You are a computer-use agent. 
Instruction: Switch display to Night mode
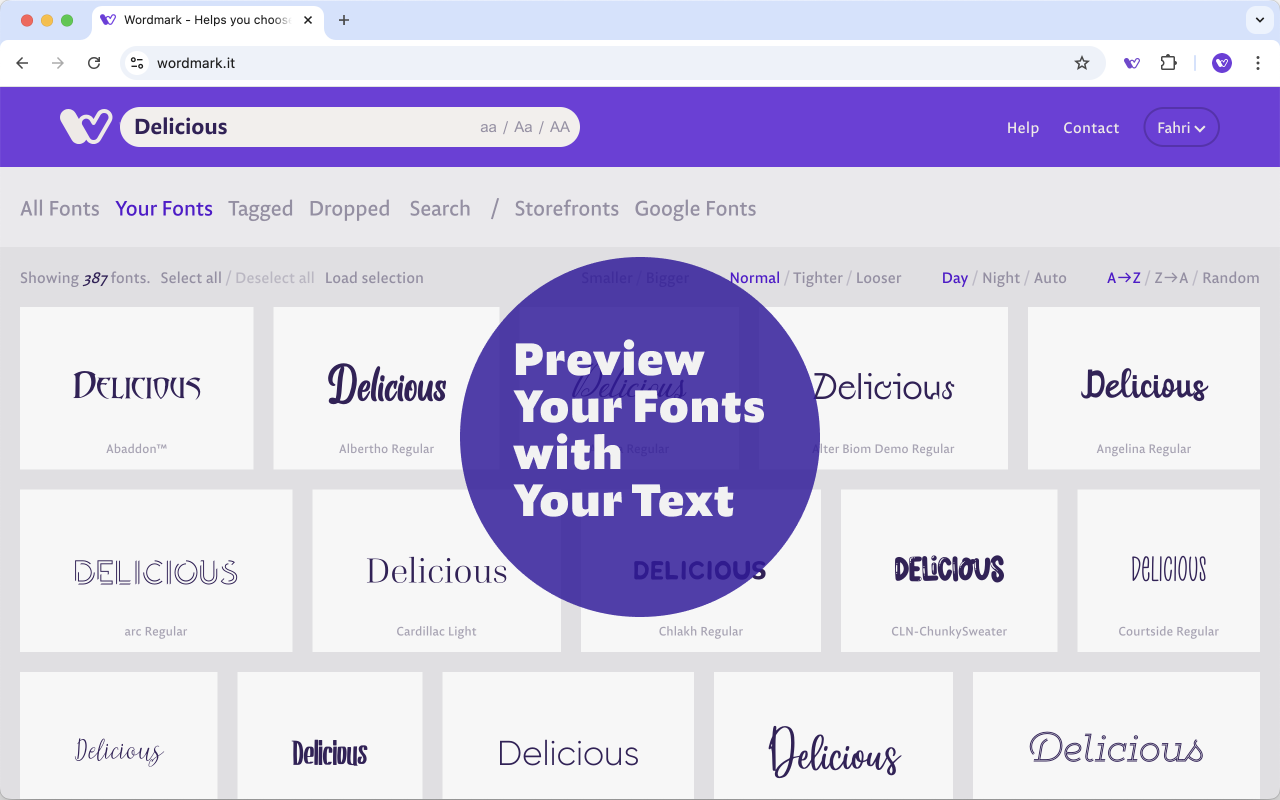999,277
